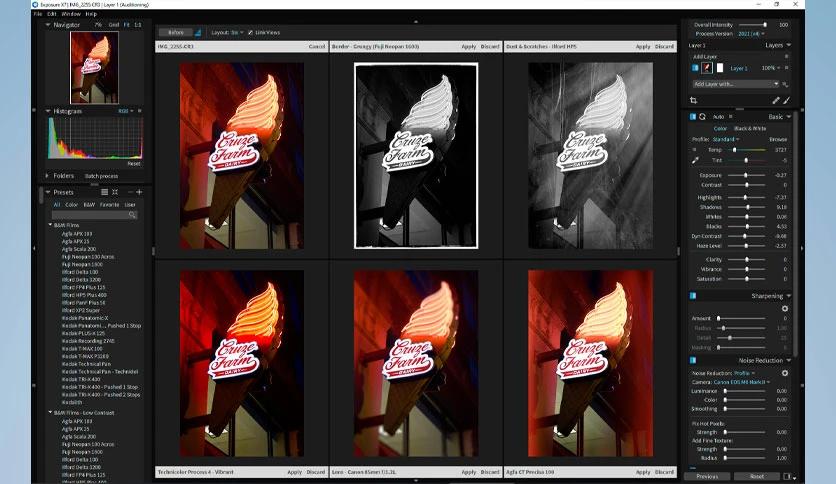Collapse the Histogram panel
The height and width of the screenshot is (484, 836).
(x=47, y=111)
